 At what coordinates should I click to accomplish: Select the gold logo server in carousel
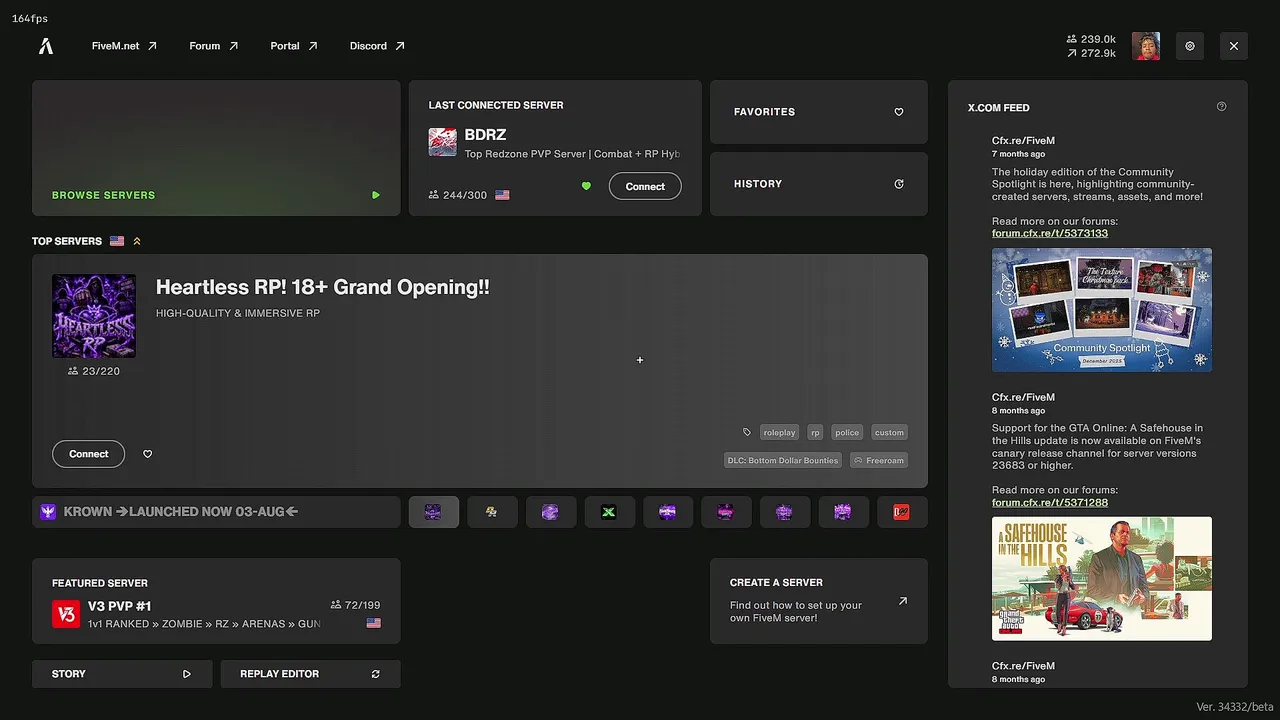[x=492, y=512]
